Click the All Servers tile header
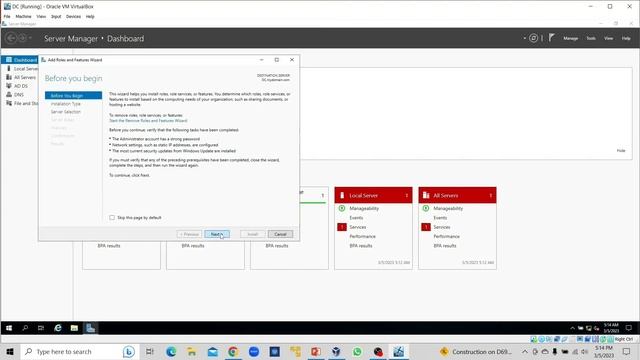 pos(458,195)
